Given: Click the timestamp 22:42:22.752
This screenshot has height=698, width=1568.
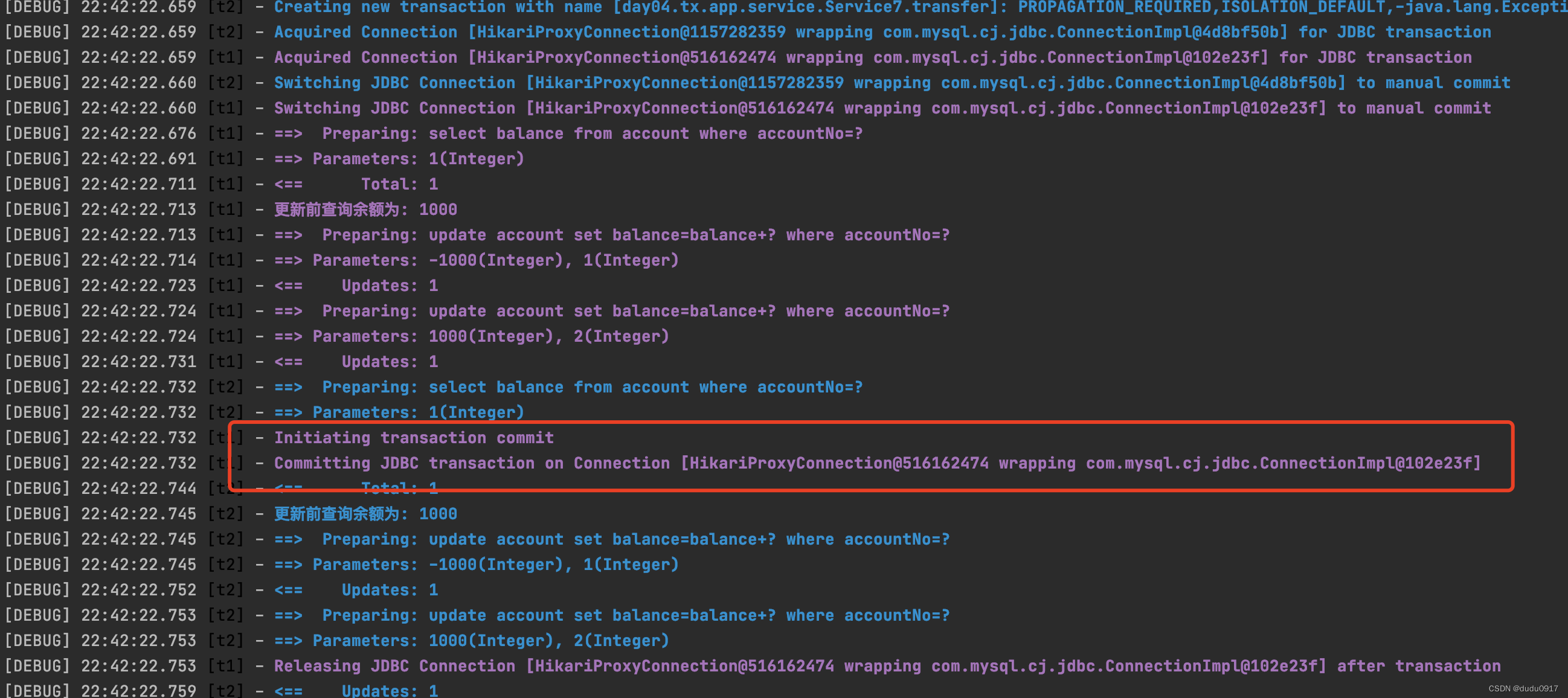Looking at the screenshot, I should 139,591.
